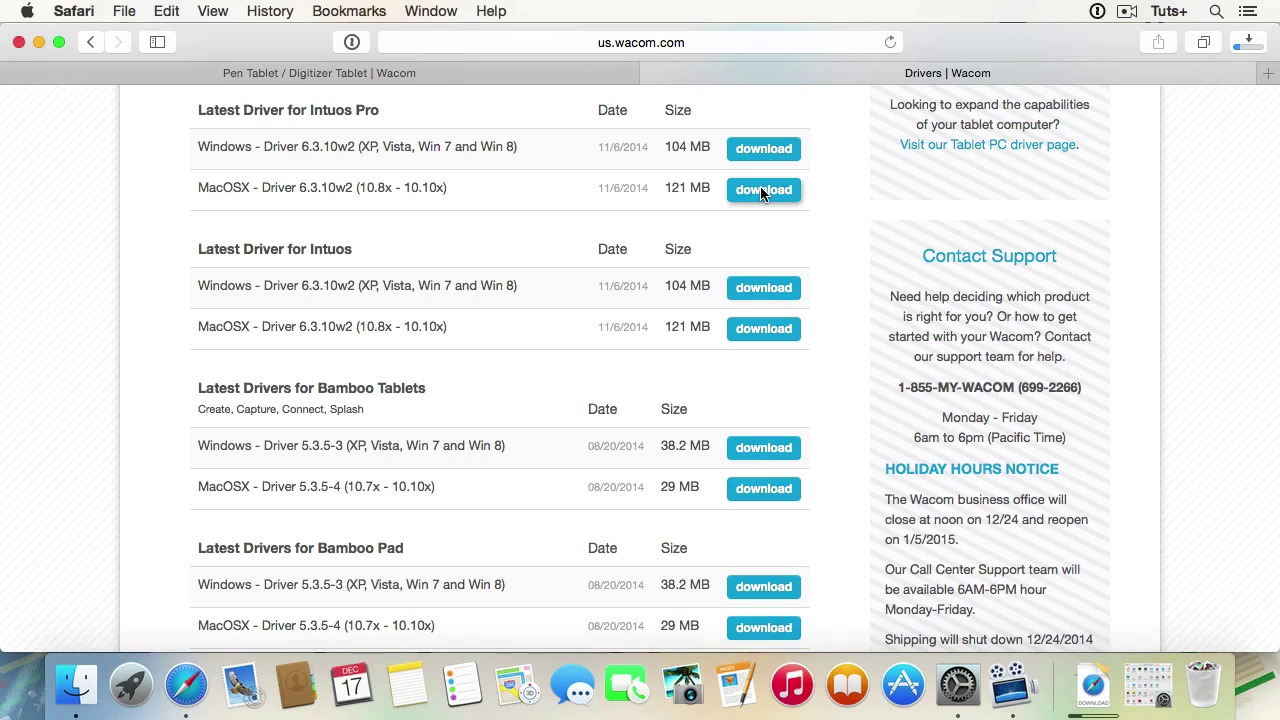Open the File menu
Viewport: 1280px width, 720px height.
point(124,11)
